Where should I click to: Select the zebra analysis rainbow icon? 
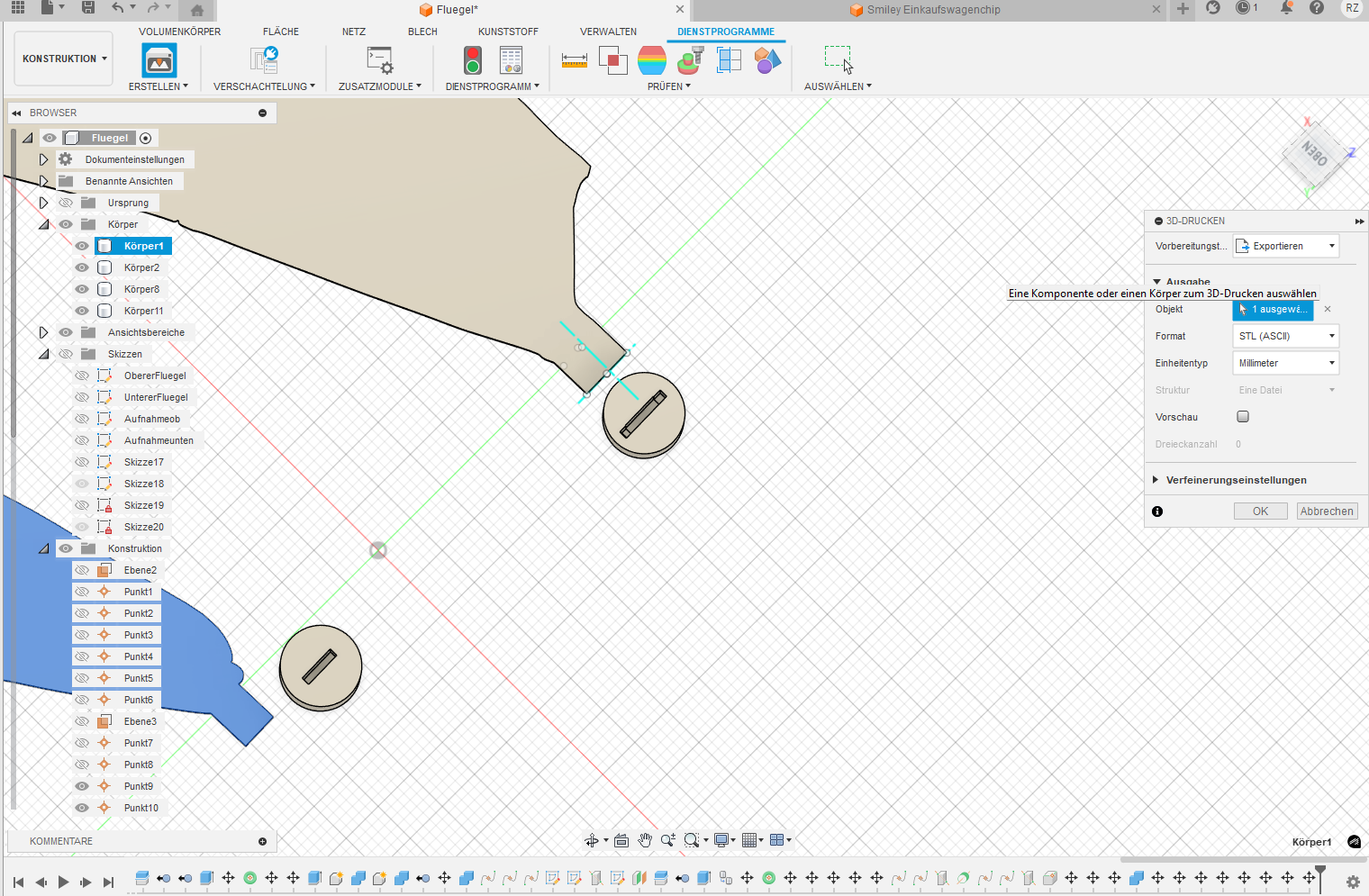[651, 61]
